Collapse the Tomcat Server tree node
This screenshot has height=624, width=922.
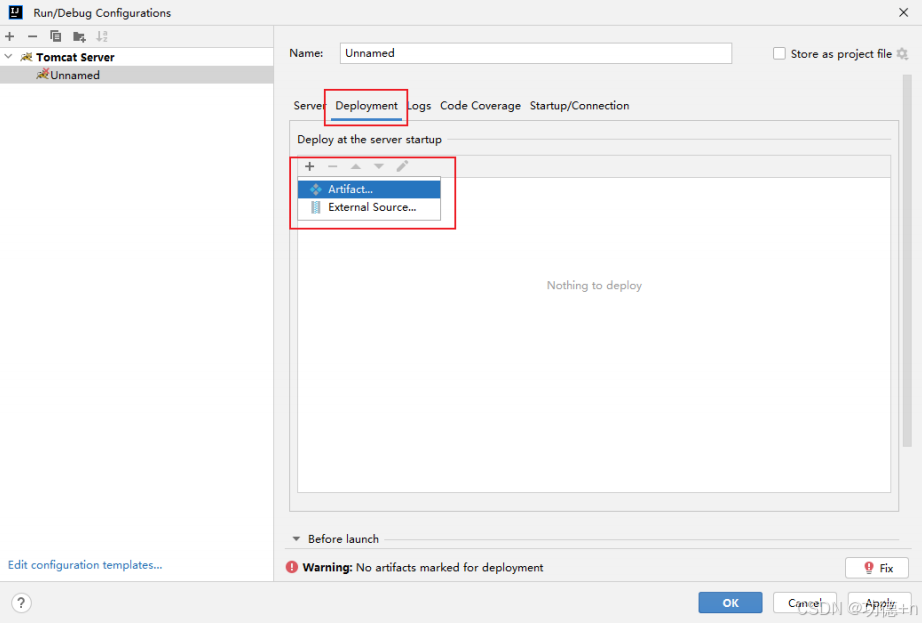8,57
